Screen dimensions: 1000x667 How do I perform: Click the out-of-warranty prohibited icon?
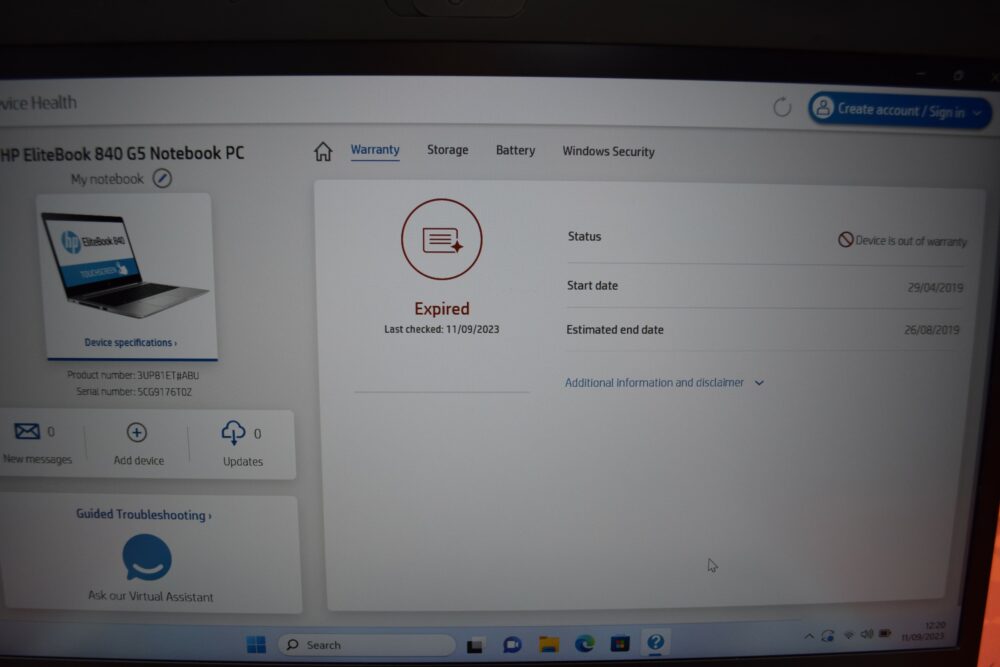[846, 239]
